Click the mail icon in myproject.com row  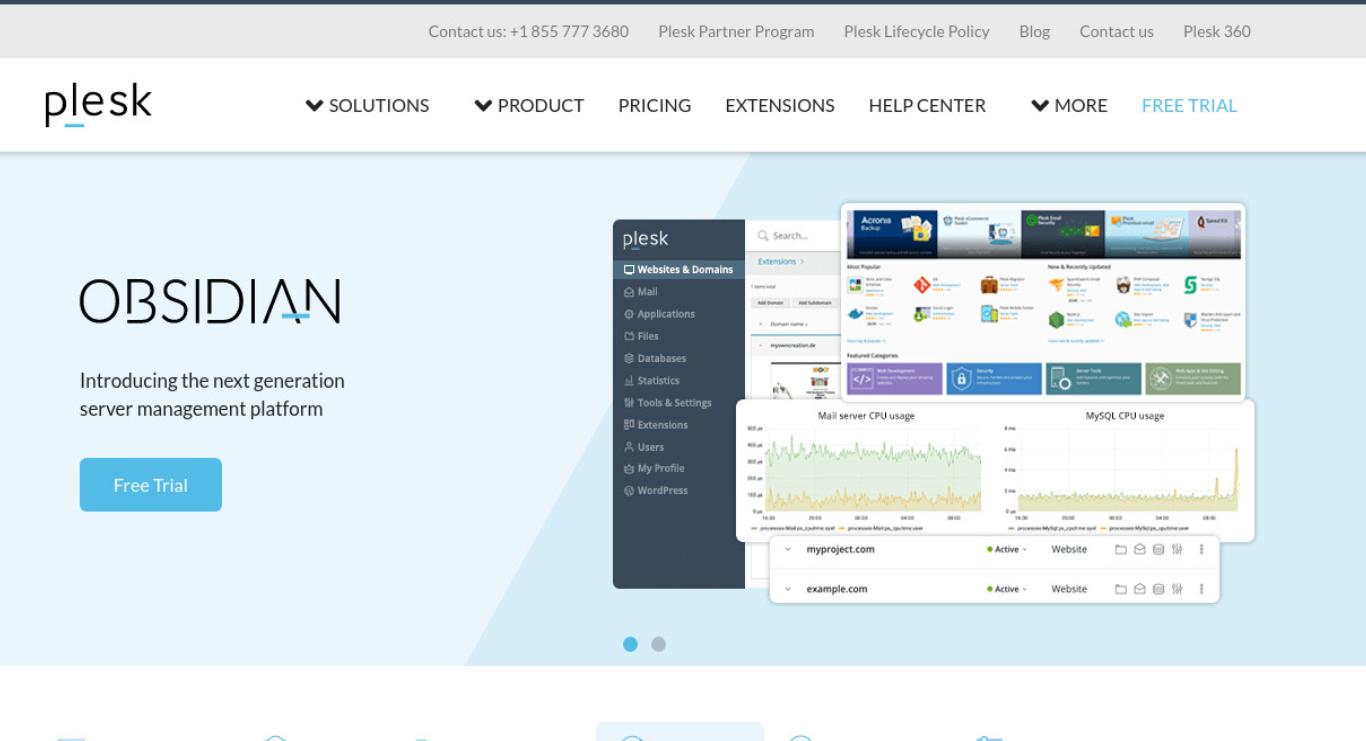[1140, 549]
